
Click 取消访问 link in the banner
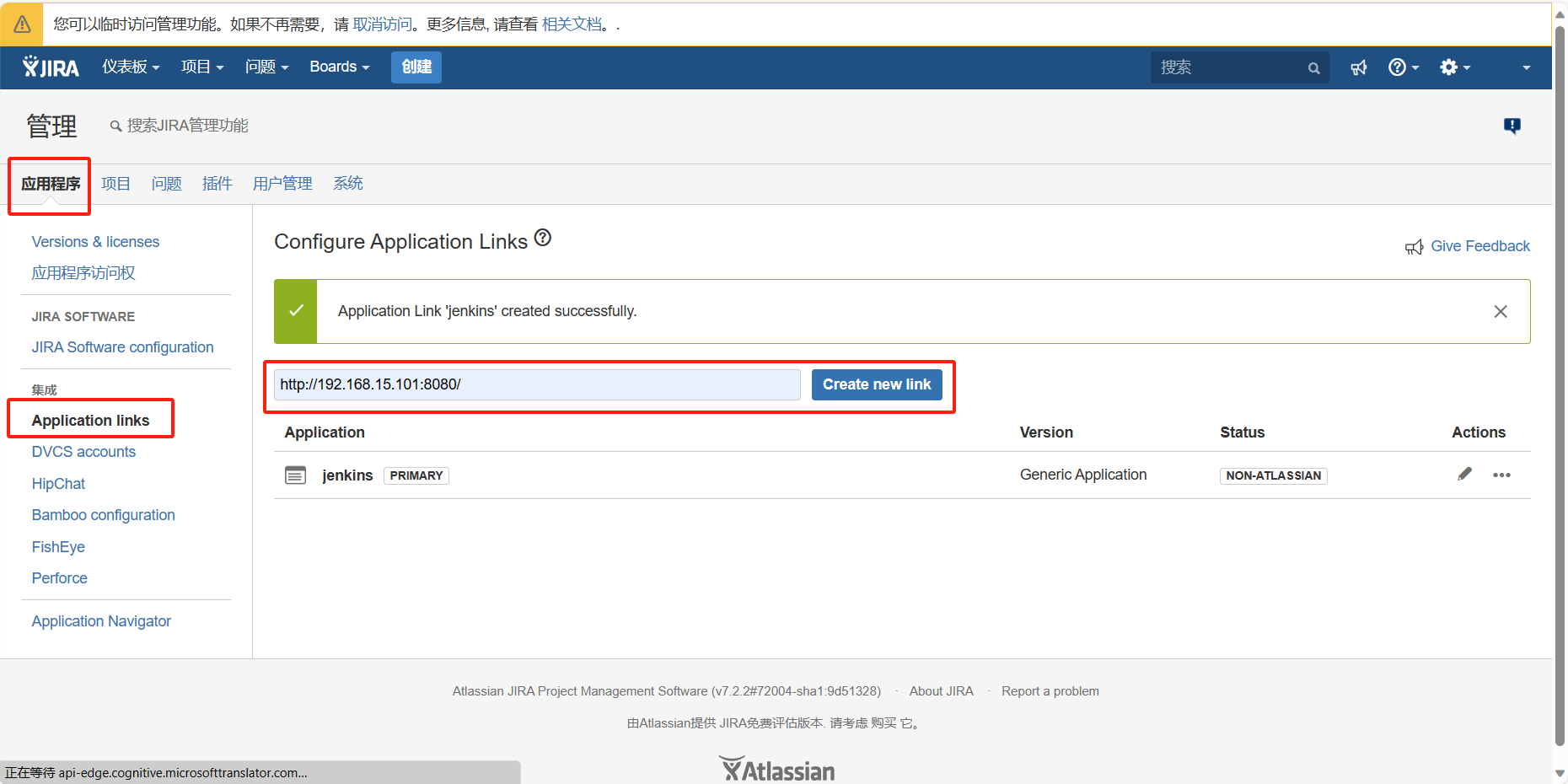pyautogui.click(x=383, y=24)
